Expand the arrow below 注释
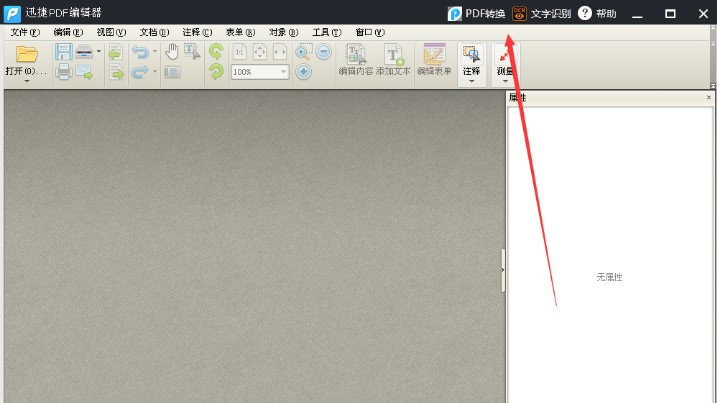 tap(471, 81)
